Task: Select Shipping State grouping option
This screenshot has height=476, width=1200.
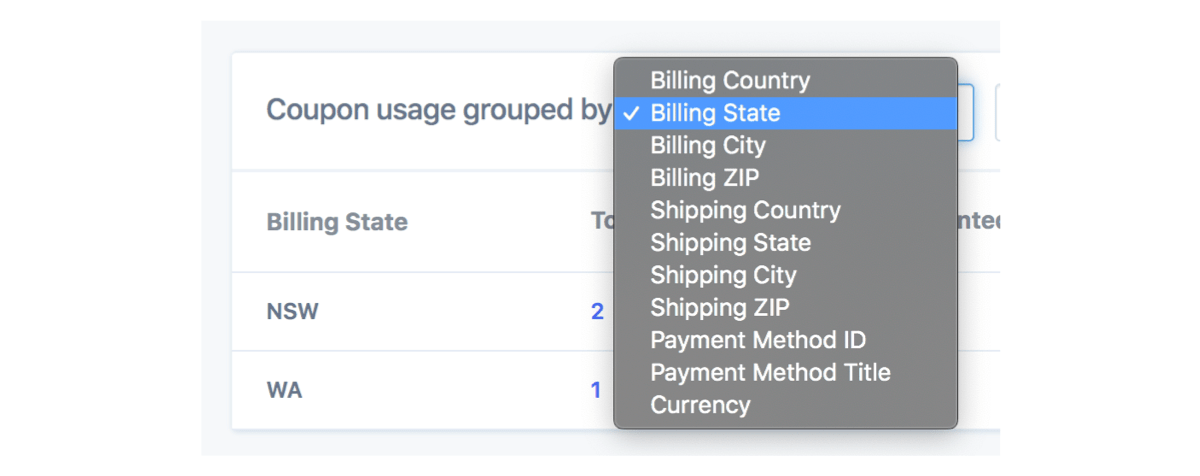Action: coord(730,243)
